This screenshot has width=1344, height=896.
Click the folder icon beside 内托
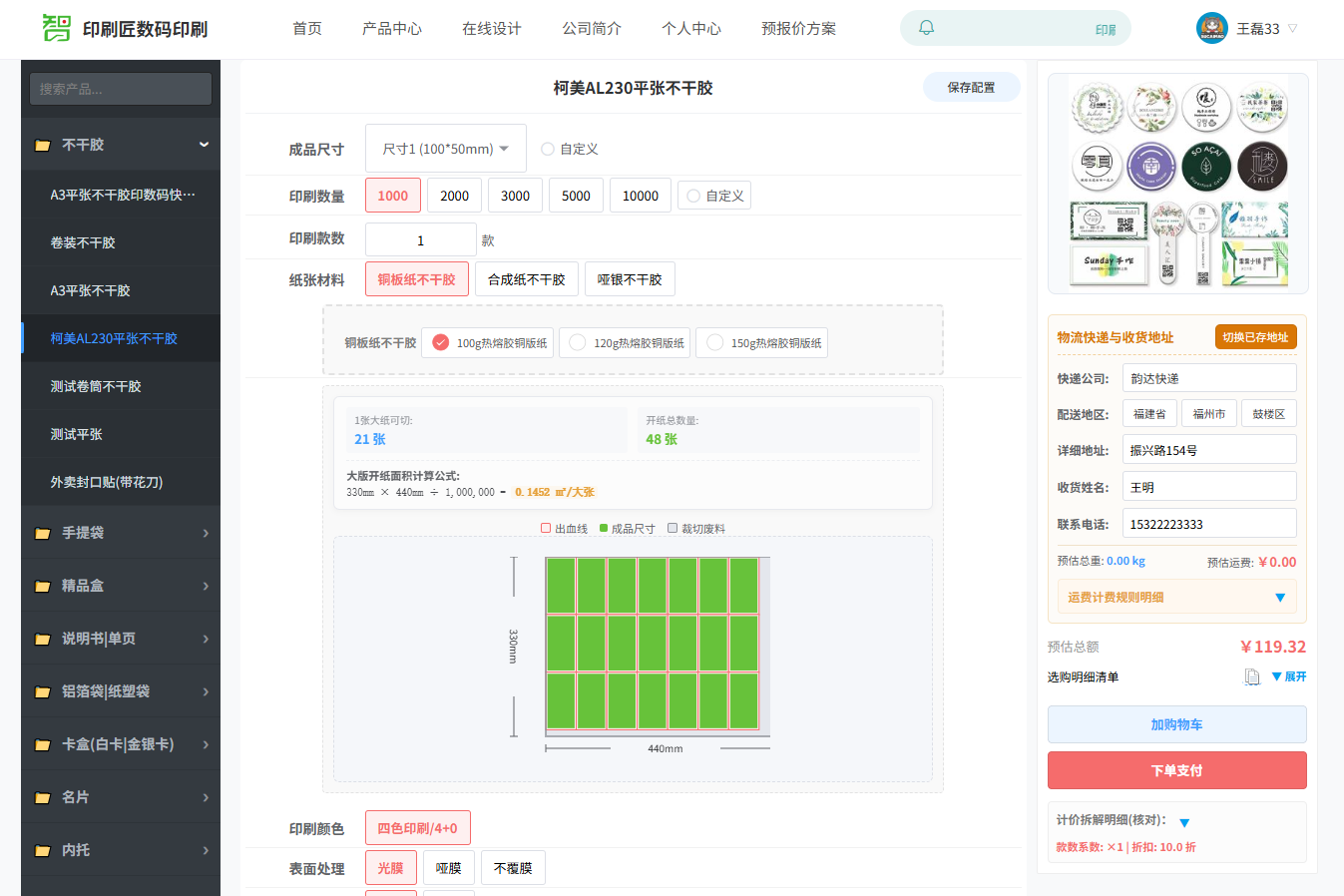click(43, 851)
